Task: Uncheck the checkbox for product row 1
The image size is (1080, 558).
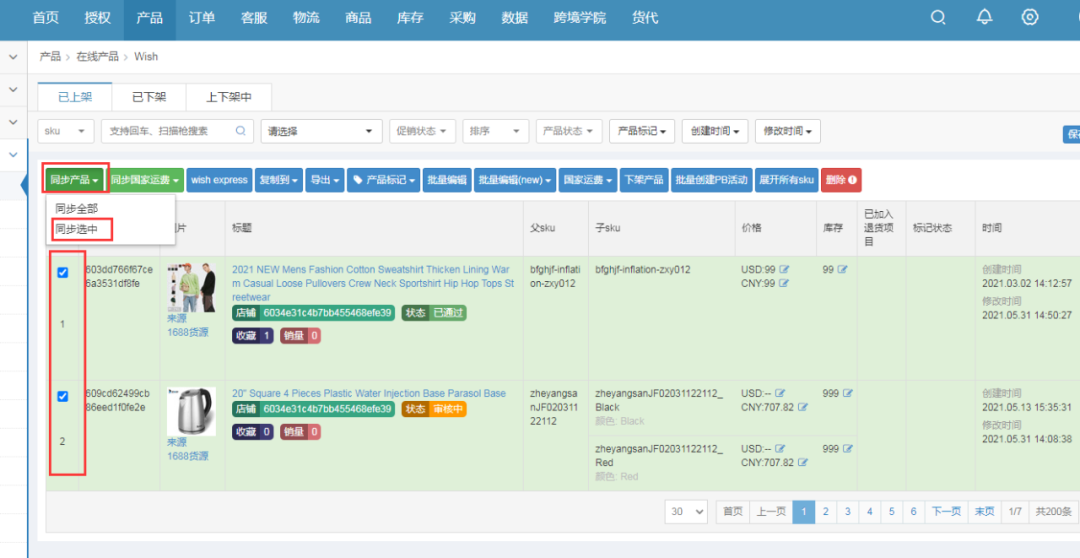Action: coord(63,273)
